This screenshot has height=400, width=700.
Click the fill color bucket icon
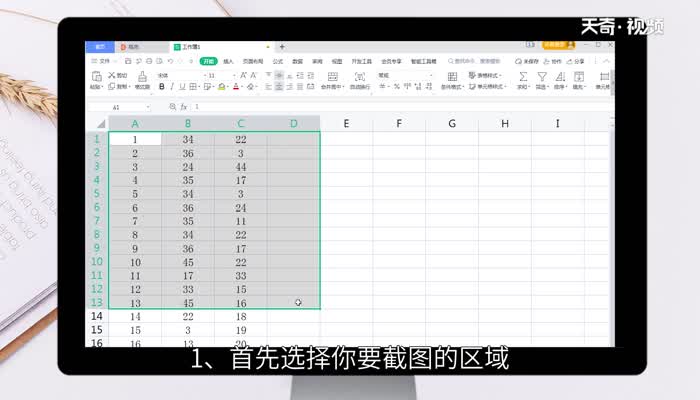[x=221, y=87]
